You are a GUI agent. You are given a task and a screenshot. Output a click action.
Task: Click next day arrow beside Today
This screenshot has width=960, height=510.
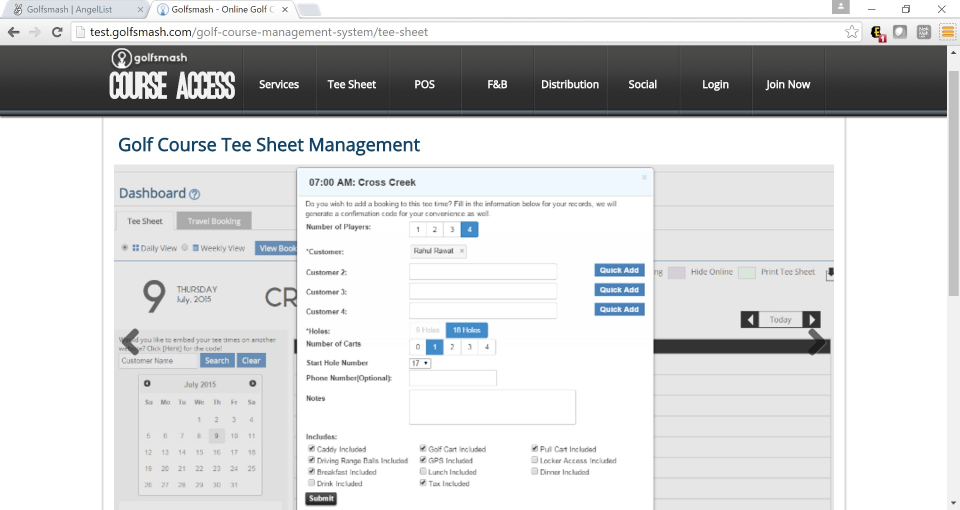[x=812, y=320]
